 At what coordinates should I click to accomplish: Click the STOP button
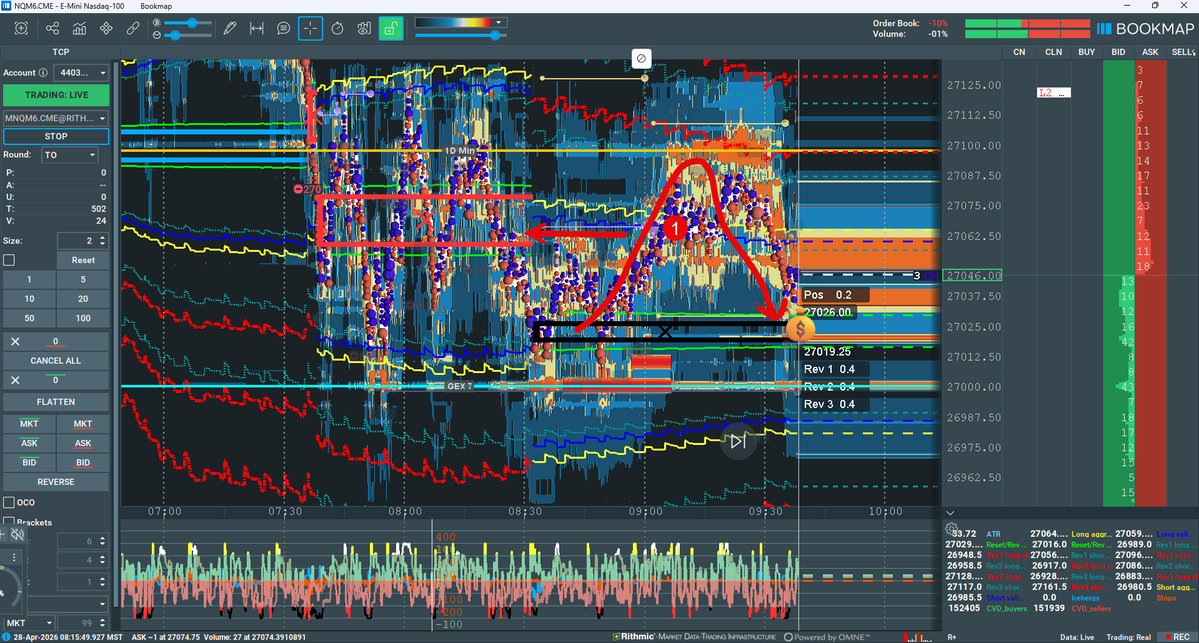coord(56,136)
